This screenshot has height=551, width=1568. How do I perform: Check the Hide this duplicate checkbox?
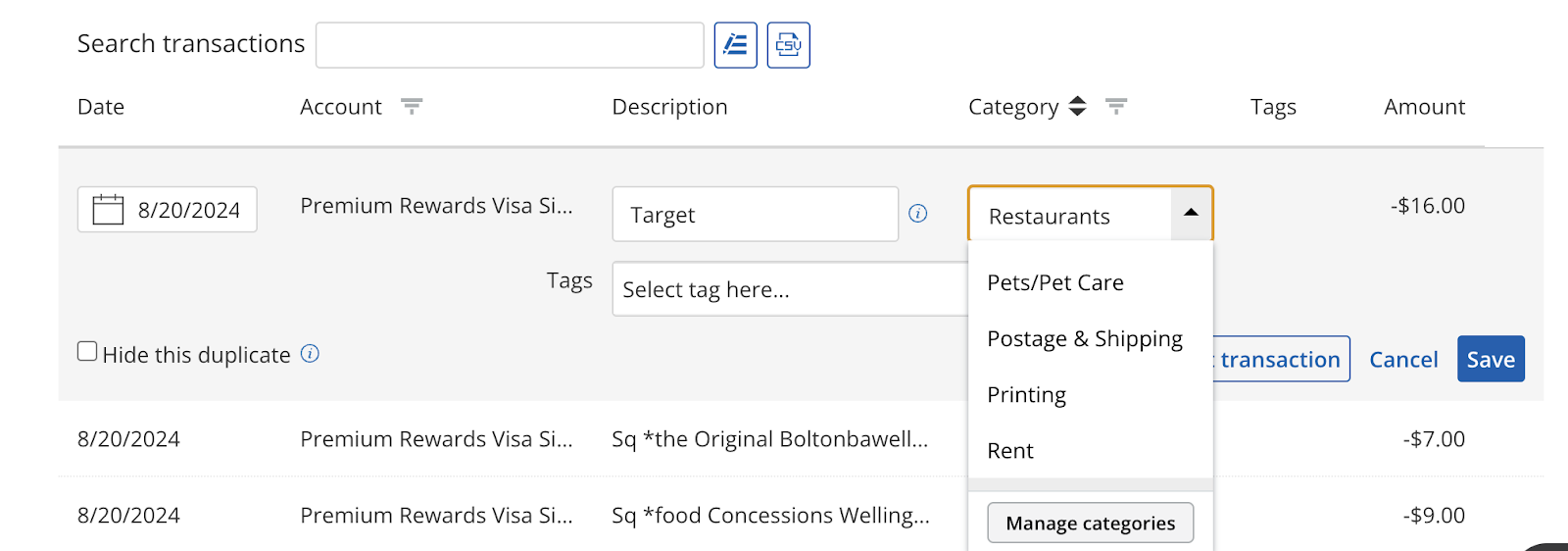(87, 351)
